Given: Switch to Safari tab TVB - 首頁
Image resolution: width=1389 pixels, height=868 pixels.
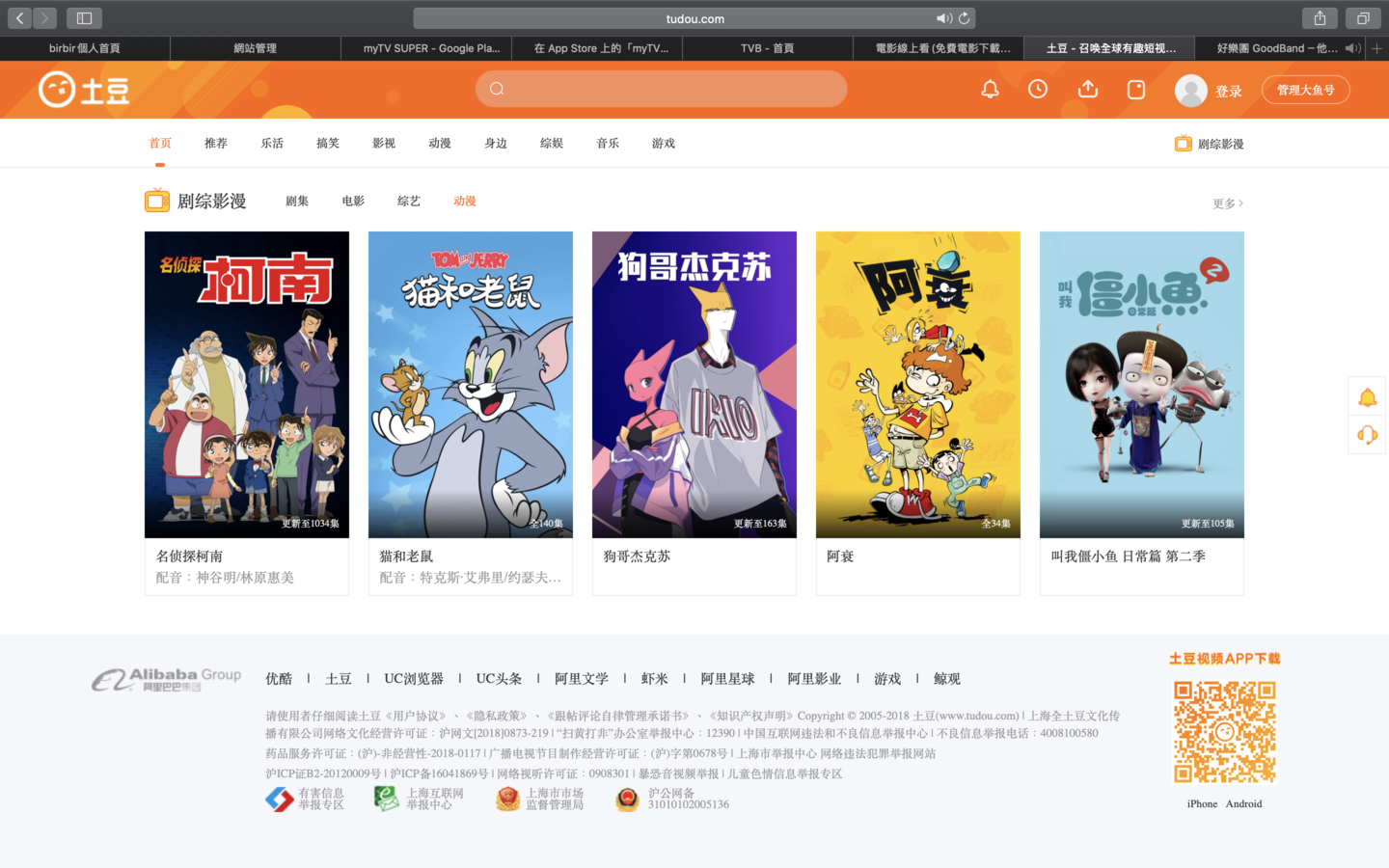Looking at the screenshot, I should (768, 48).
